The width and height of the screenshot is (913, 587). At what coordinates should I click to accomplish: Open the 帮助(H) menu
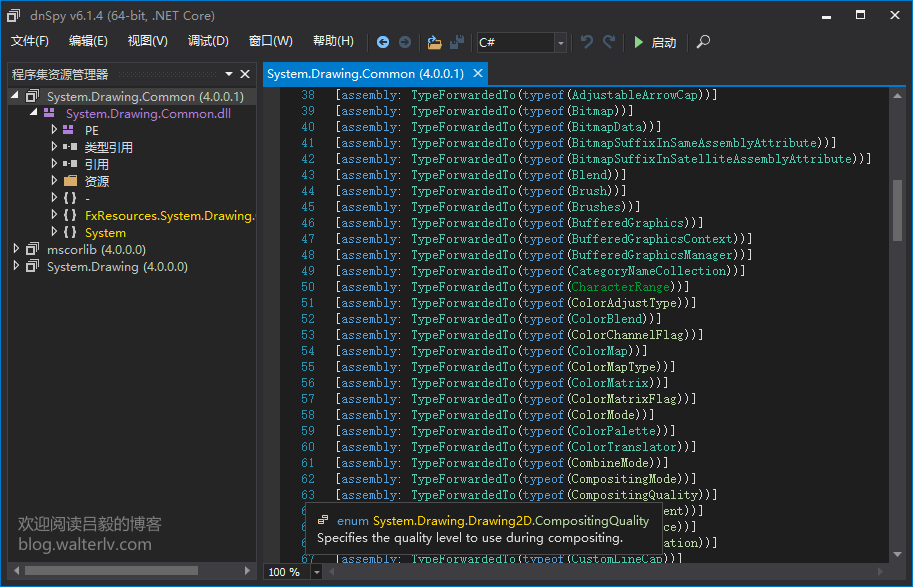[x=333, y=41]
